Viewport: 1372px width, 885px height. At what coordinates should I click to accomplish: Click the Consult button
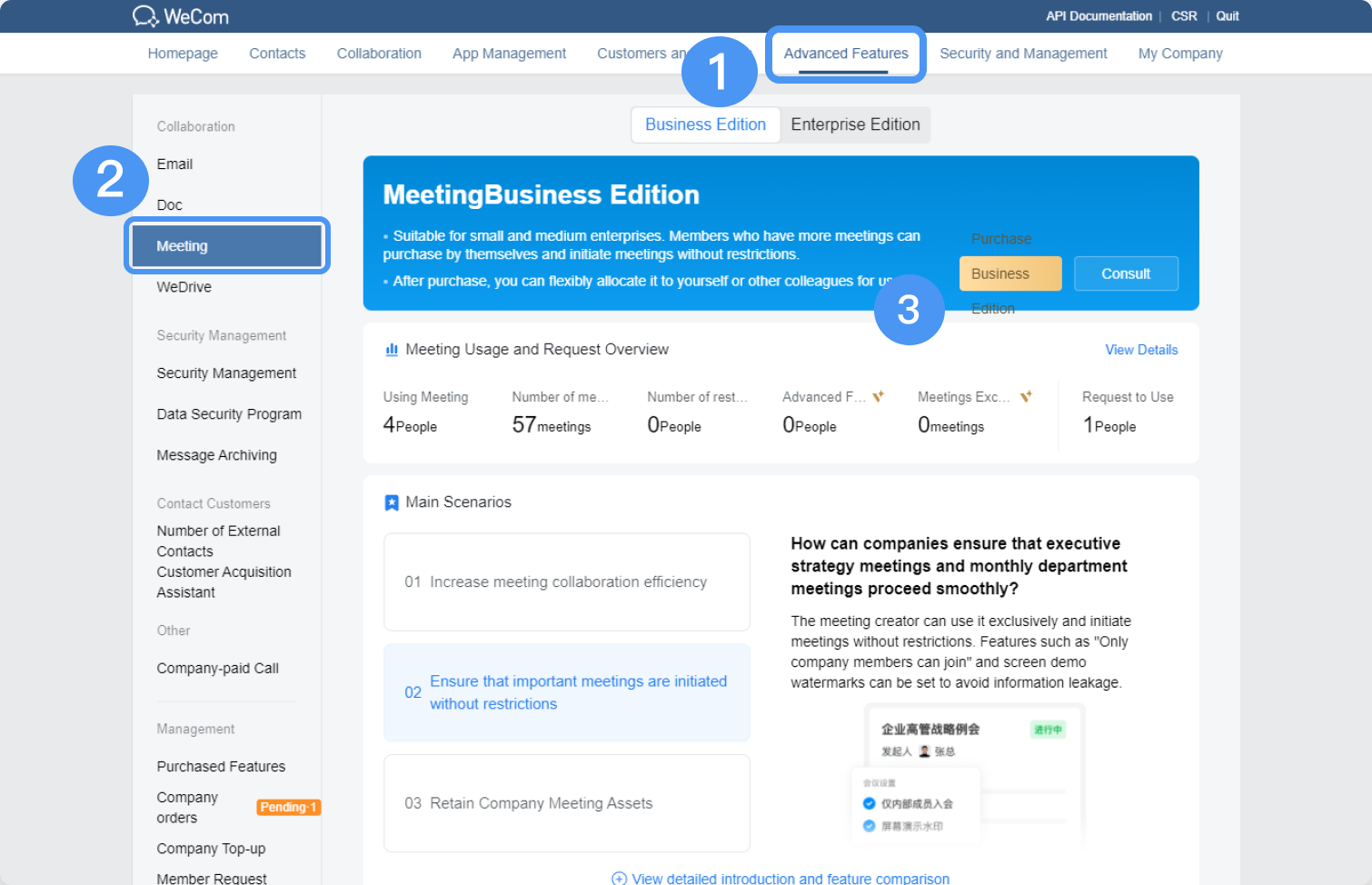tap(1126, 273)
